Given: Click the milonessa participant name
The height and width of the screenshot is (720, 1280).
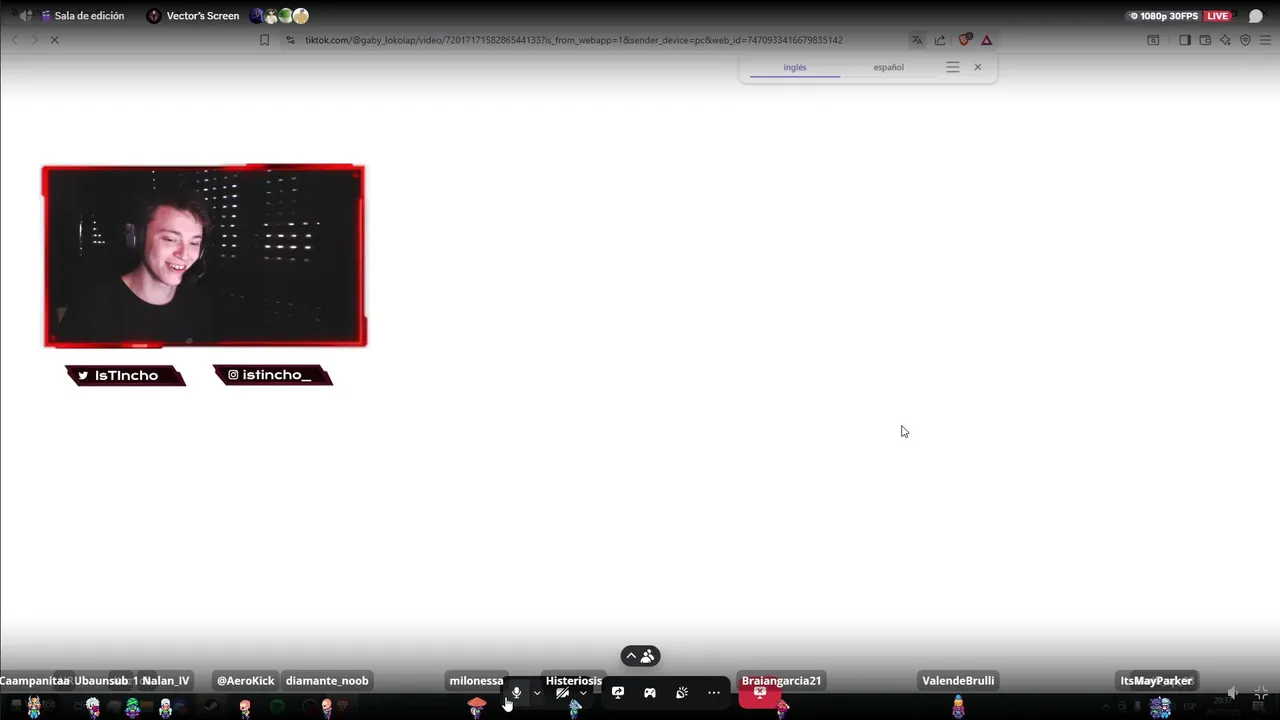Looking at the screenshot, I should [x=476, y=681].
